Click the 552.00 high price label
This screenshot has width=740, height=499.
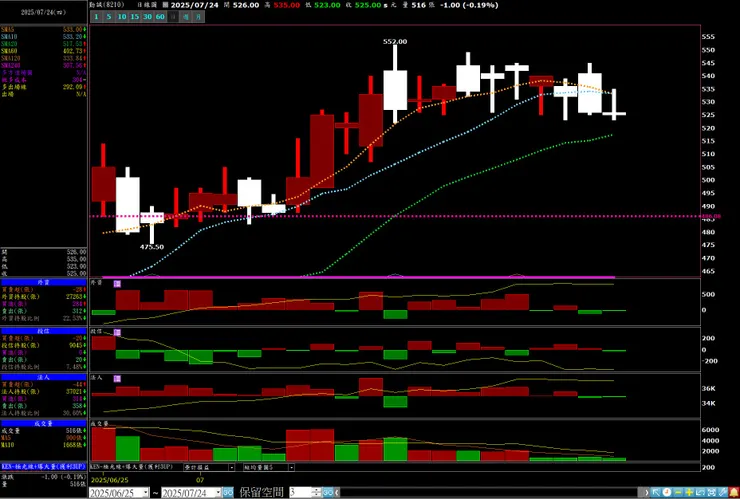pos(395,42)
